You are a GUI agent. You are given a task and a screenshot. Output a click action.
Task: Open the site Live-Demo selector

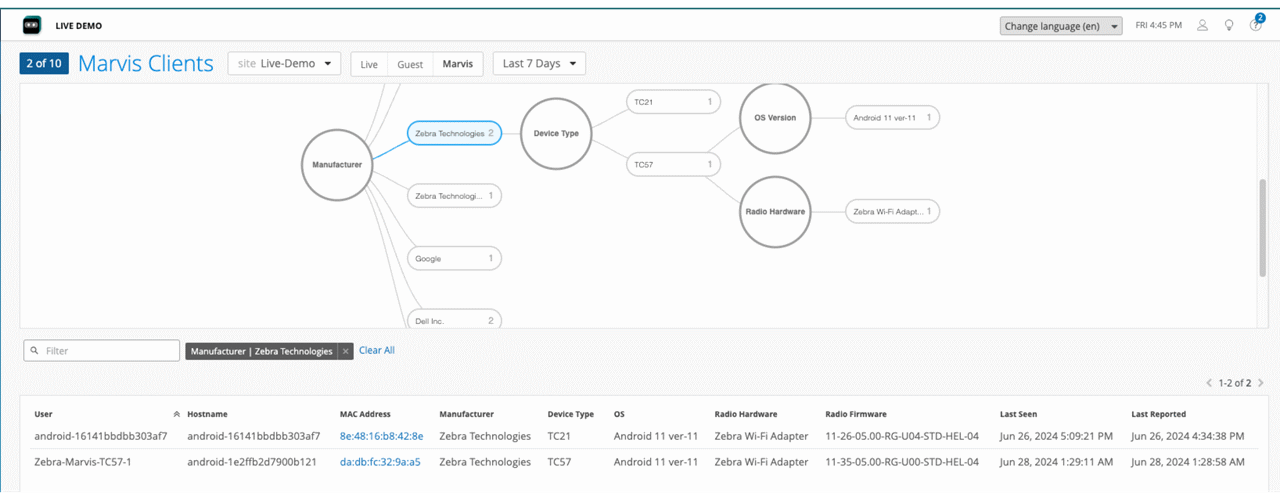285,64
